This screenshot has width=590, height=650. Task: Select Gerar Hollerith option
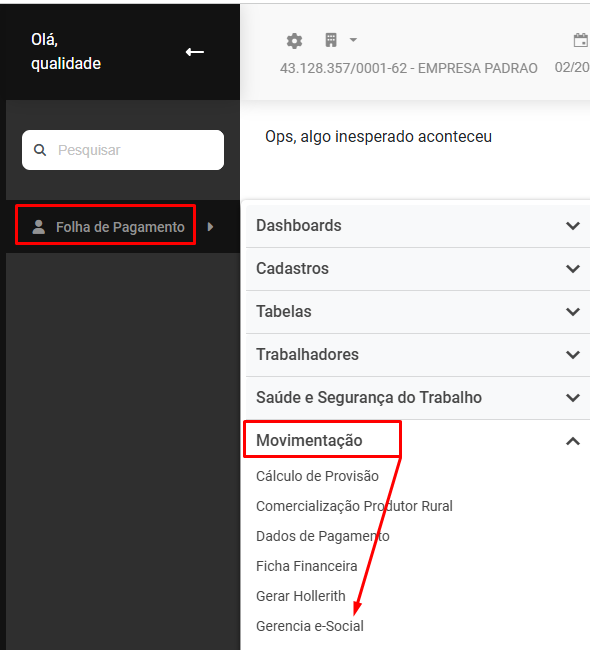point(301,596)
